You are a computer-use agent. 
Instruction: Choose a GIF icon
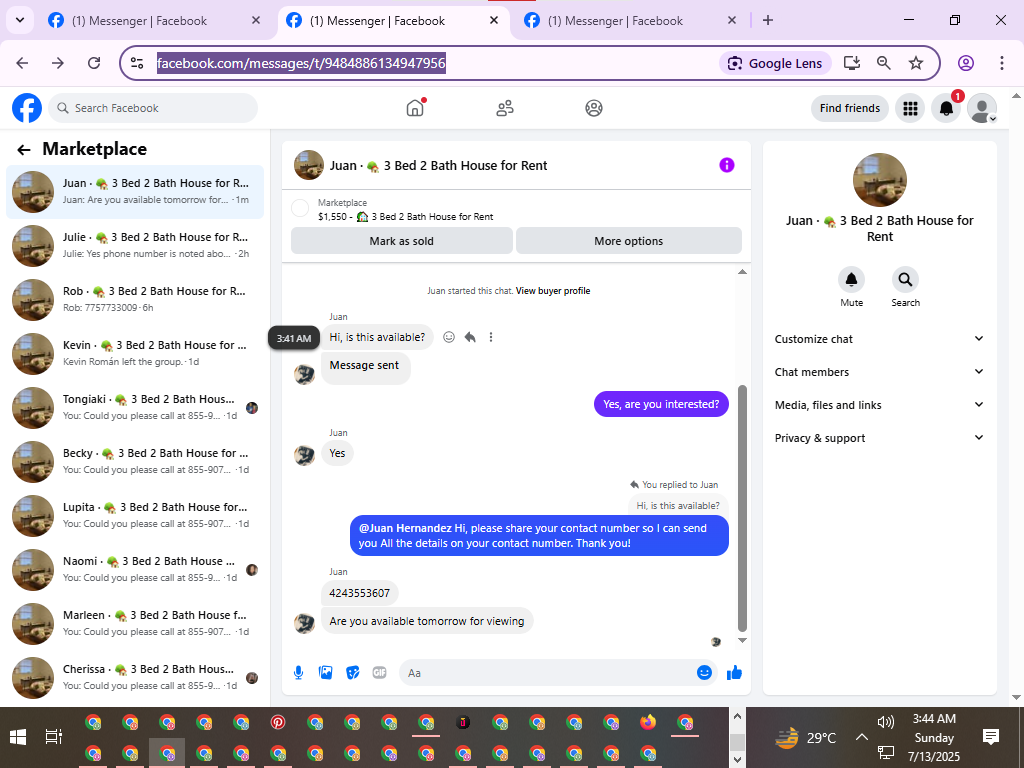pyautogui.click(x=379, y=673)
